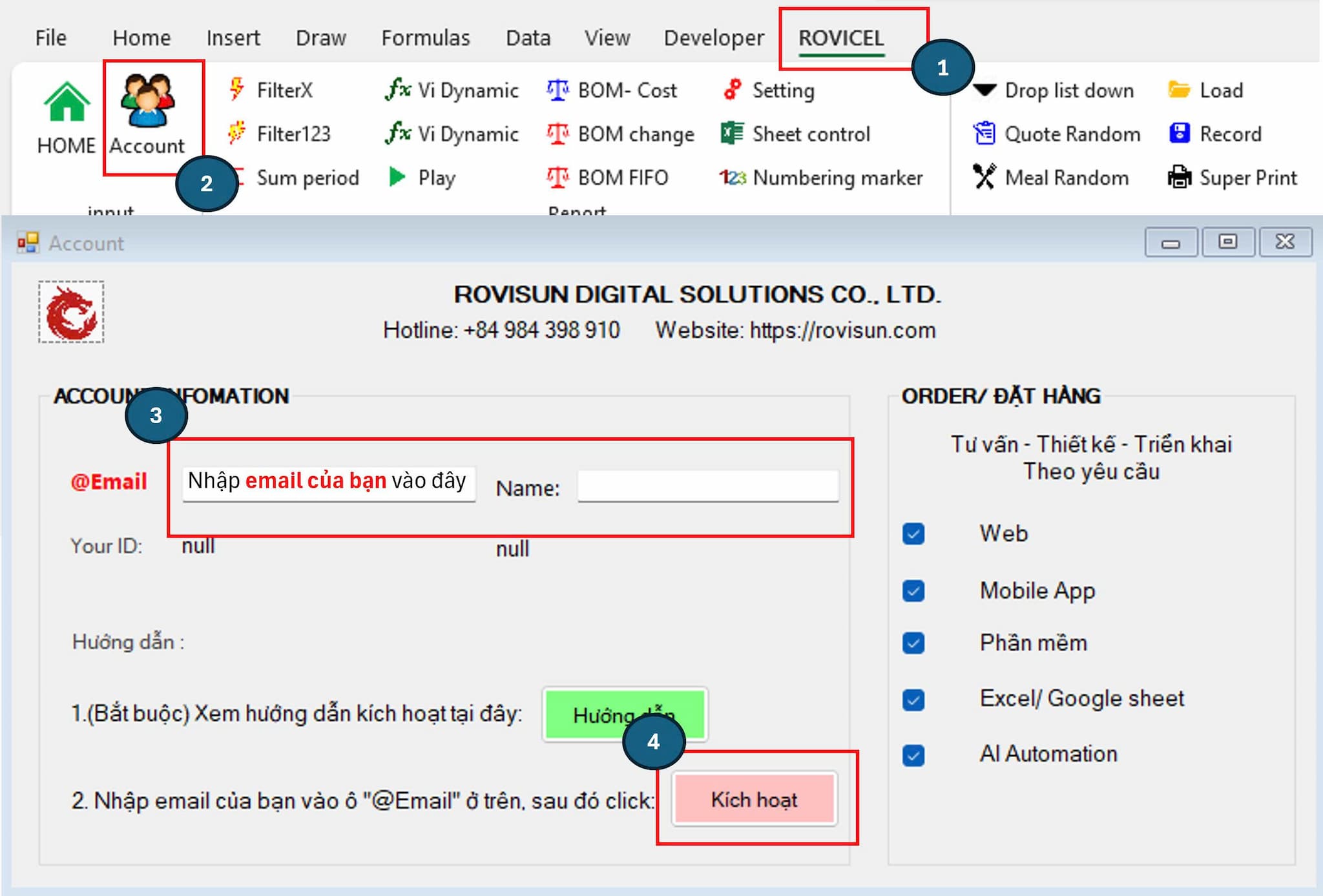Image resolution: width=1323 pixels, height=896 pixels.
Task: Open Super Print printer tool
Action: pyautogui.click(x=1180, y=177)
